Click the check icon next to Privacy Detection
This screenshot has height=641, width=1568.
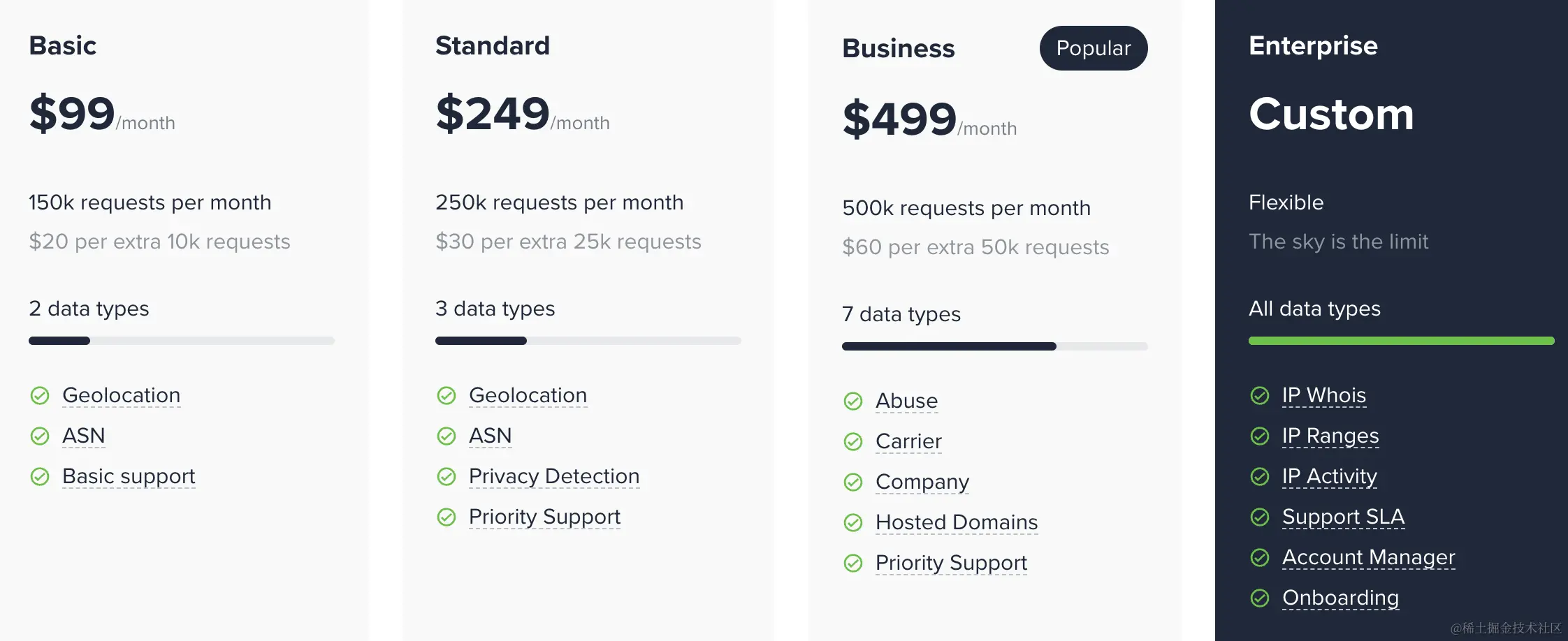[447, 477]
